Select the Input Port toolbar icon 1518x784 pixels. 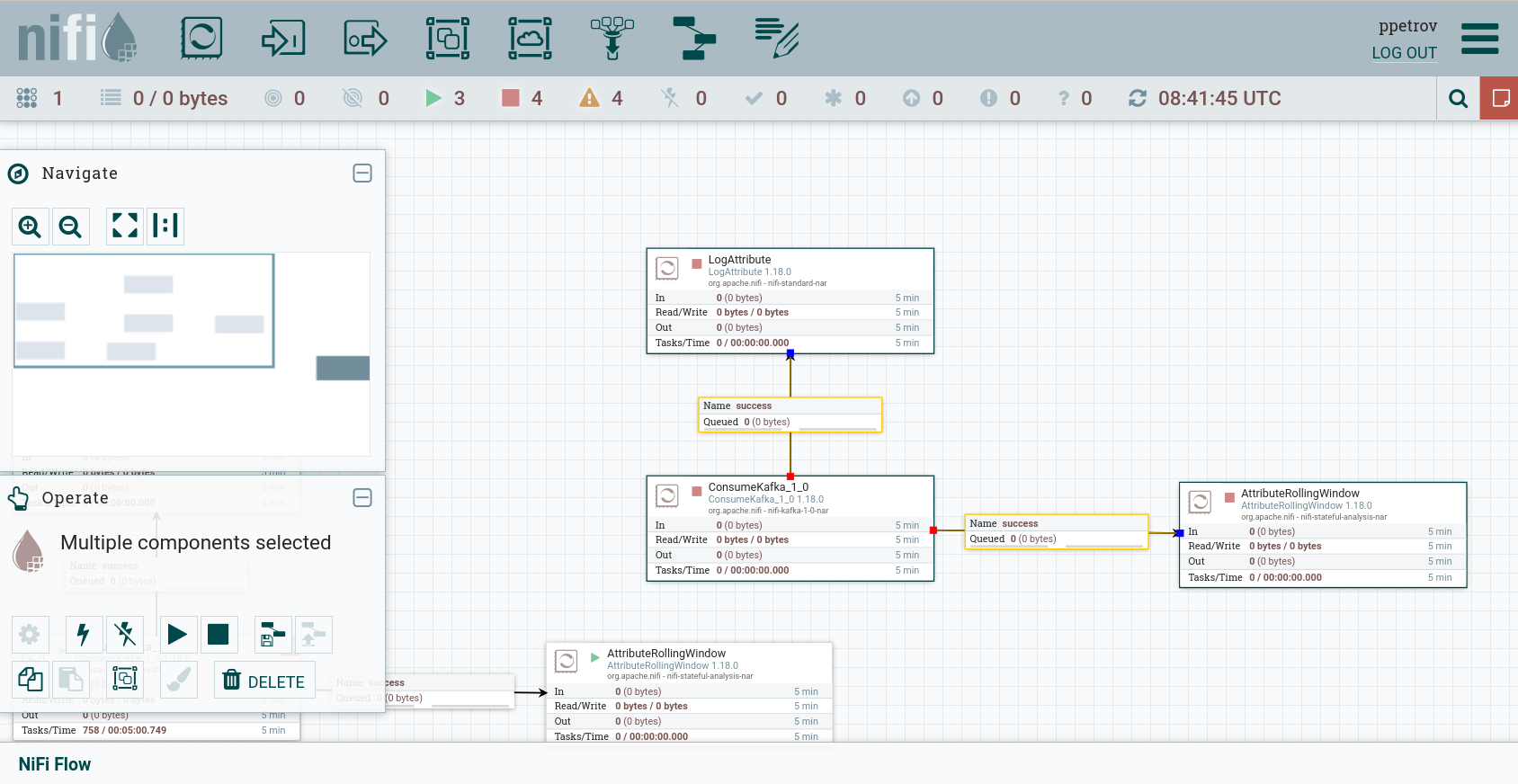click(x=283, y=39)
